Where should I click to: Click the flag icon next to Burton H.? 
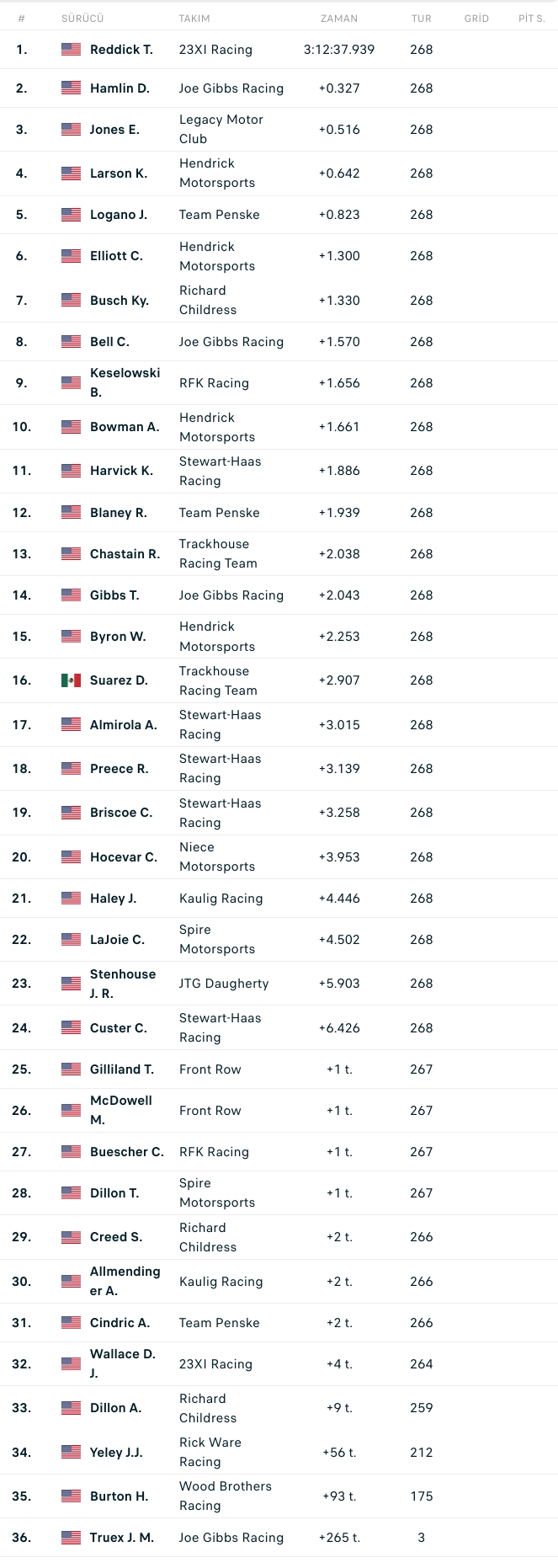[x=71, y=1496]
